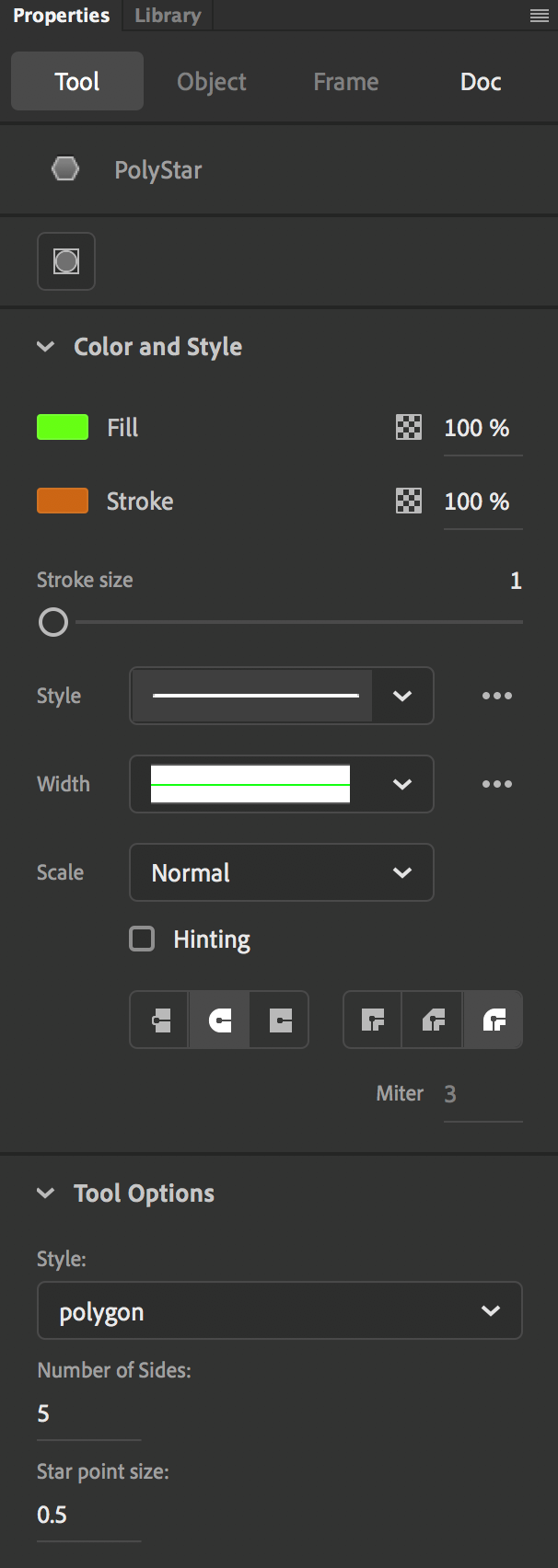Switch to the Library tab
Viewport: 558px width, 1568px height.
tap(167, 16)
